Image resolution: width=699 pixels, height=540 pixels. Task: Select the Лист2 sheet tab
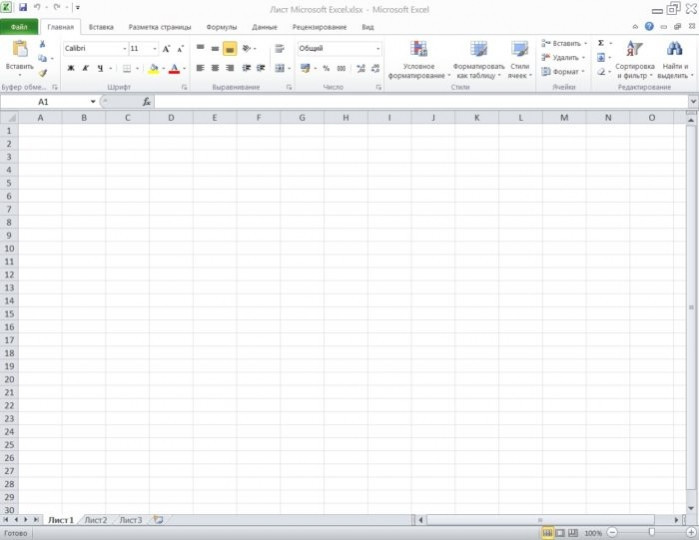click(x=96, y=520)
